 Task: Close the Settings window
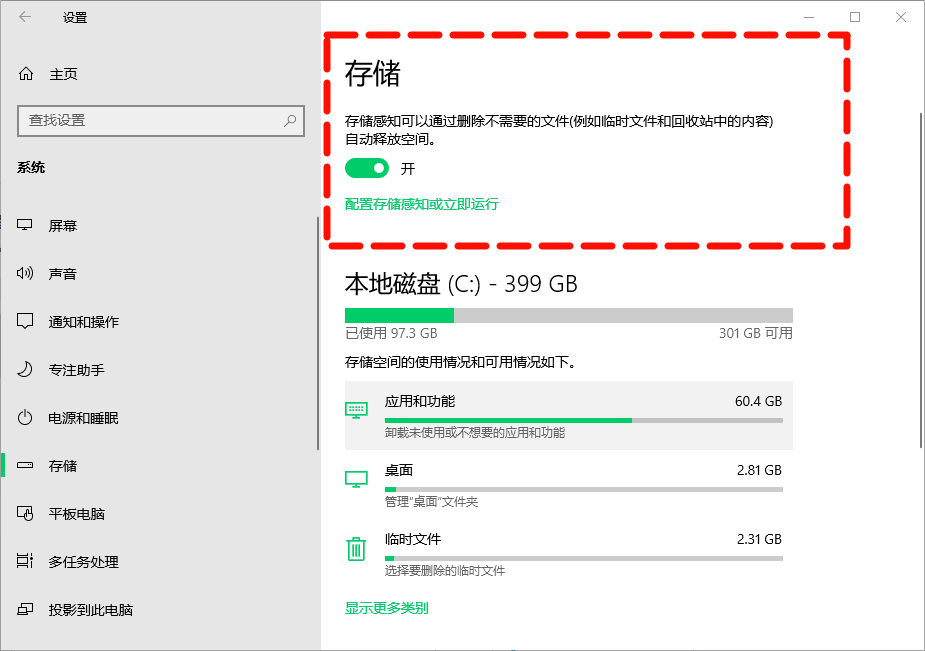901,17
